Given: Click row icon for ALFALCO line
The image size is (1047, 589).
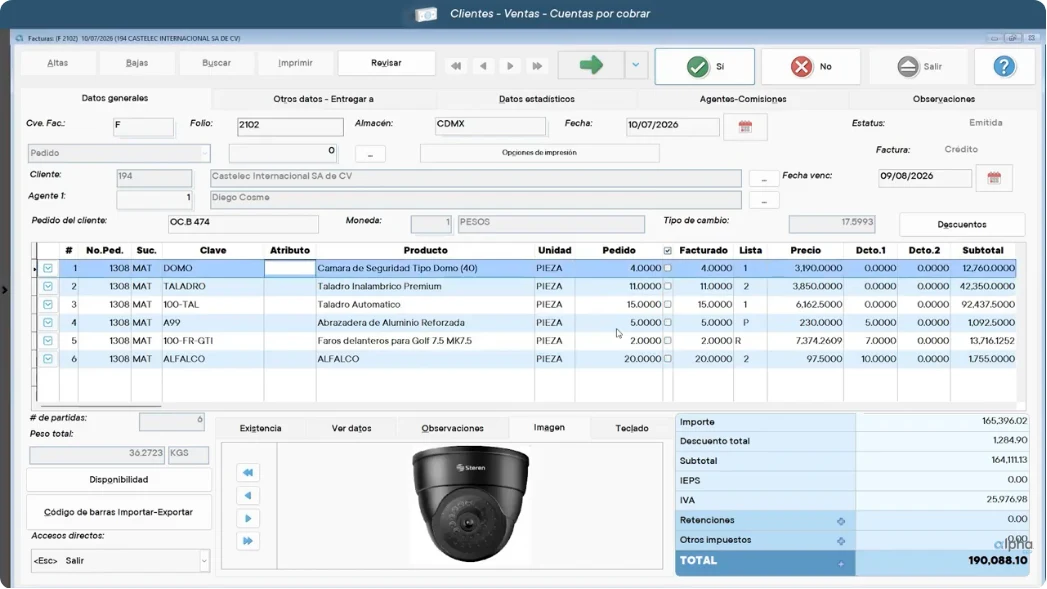Looking at the screenshot, I should click(48, 359).
